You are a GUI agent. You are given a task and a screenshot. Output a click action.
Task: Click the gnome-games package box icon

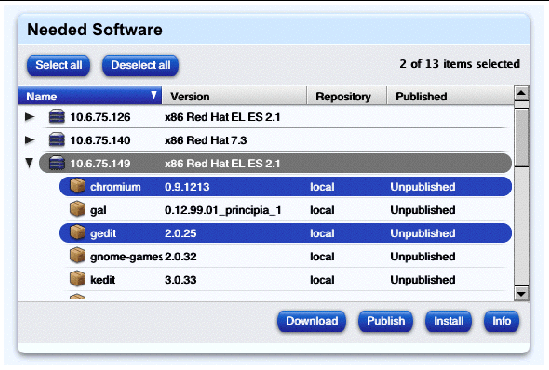(x=77, y=256)
